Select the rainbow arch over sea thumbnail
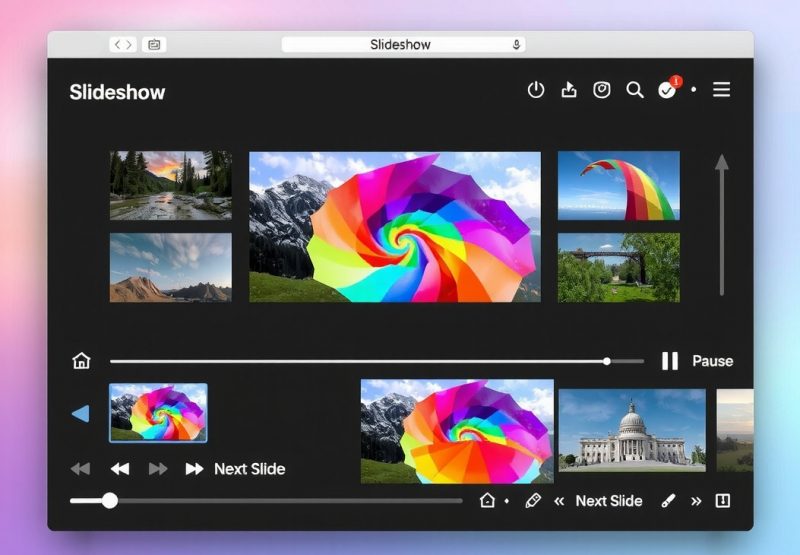 [x=619, y=185]
